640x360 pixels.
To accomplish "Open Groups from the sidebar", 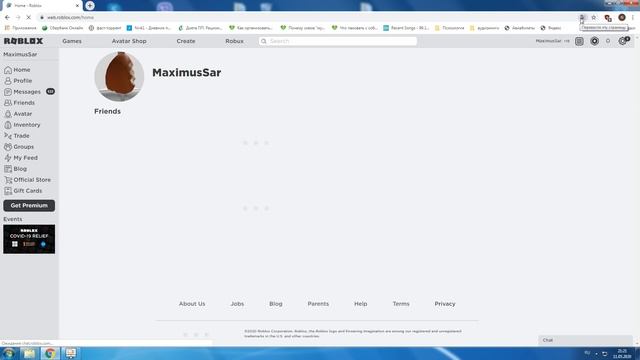I will click(19, 147).
